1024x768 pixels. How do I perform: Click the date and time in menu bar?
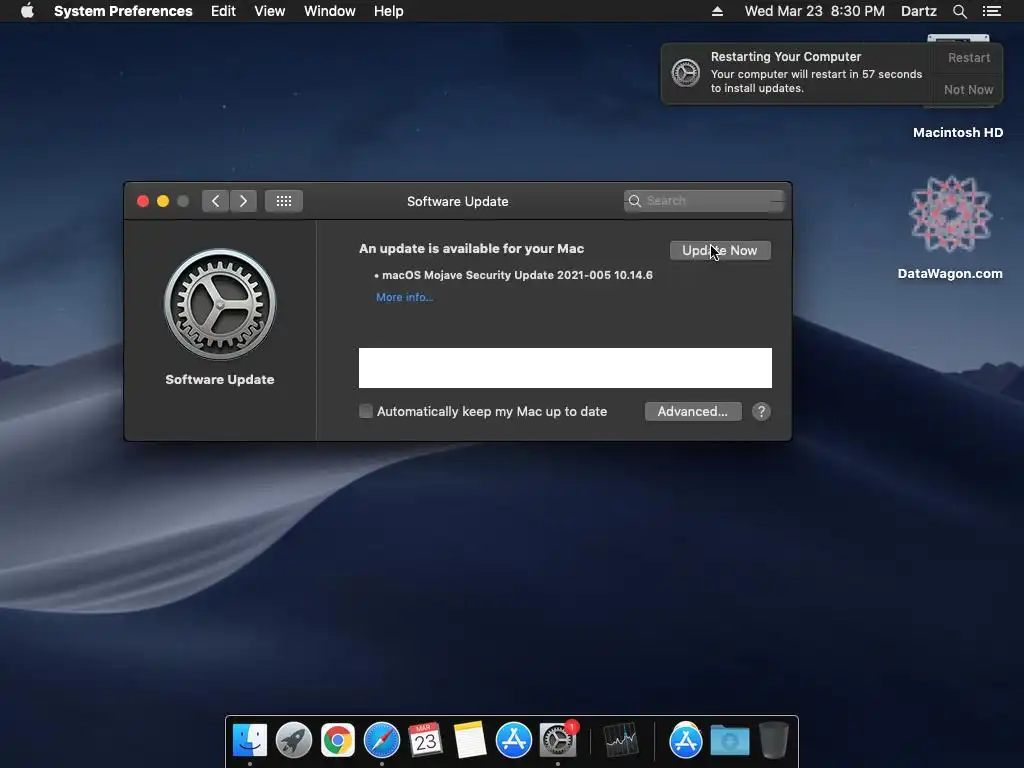814,11
